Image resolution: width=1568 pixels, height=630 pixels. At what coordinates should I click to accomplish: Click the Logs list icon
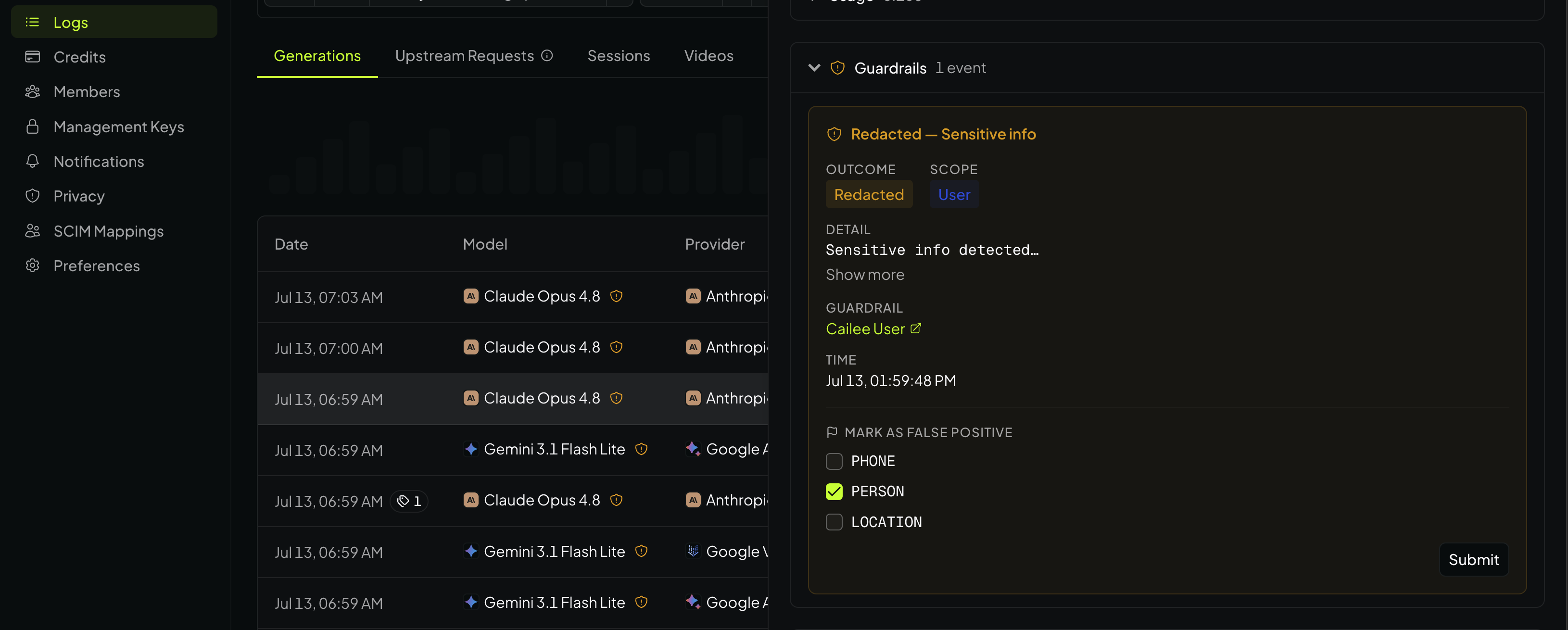coord(32,23)
